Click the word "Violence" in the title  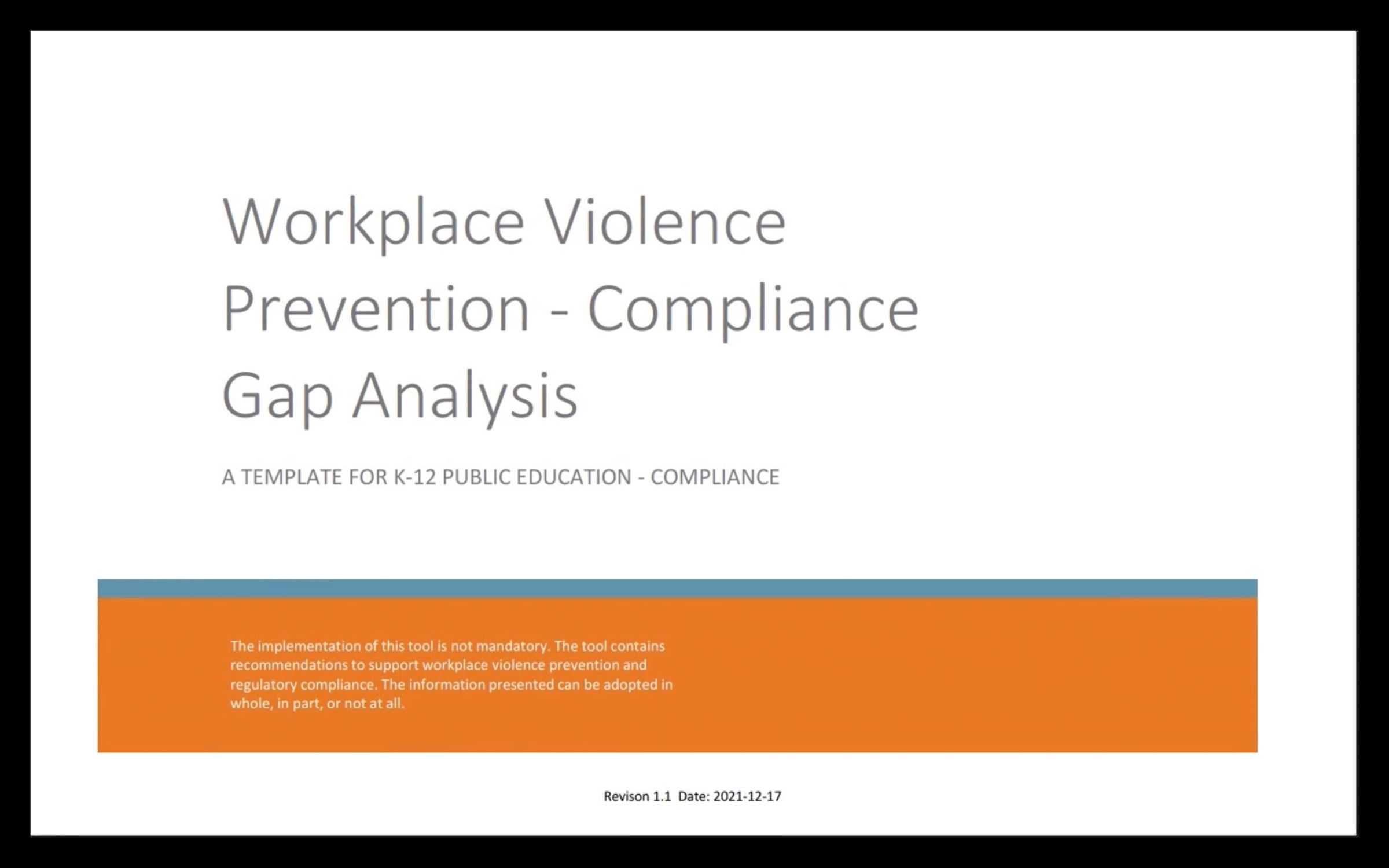pos(666,220)
